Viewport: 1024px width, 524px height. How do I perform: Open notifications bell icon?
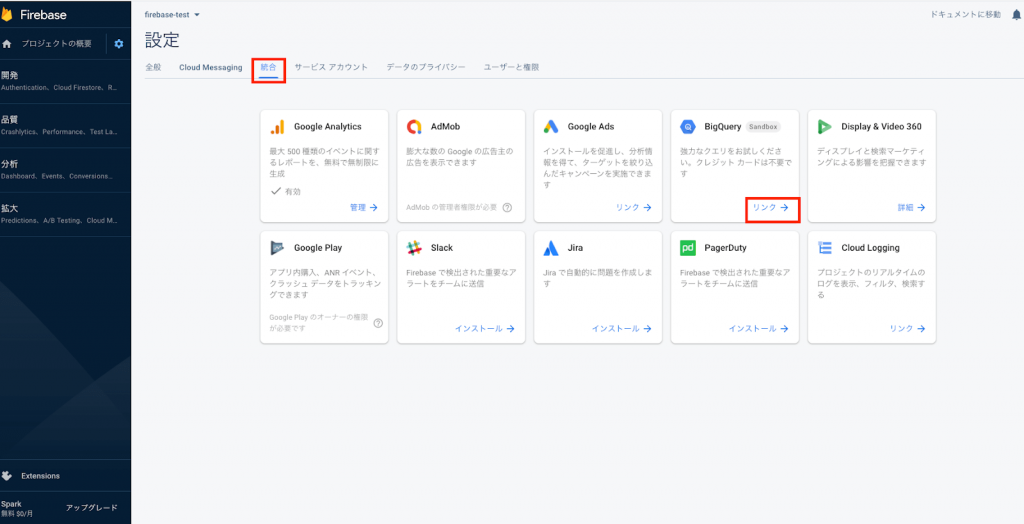[x=1016, y=14]
